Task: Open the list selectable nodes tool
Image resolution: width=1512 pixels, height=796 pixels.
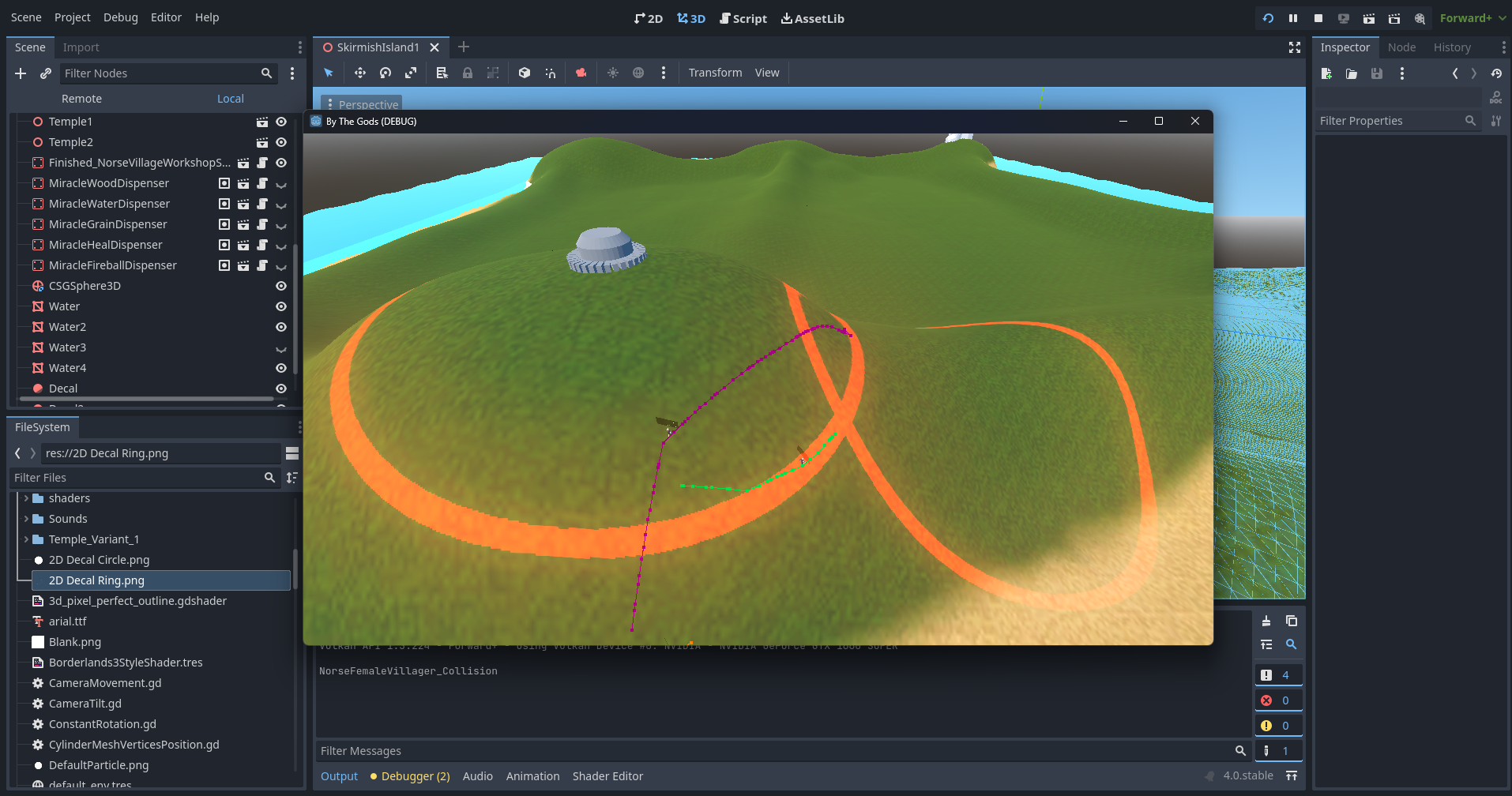Action: [x=442, y=73]
